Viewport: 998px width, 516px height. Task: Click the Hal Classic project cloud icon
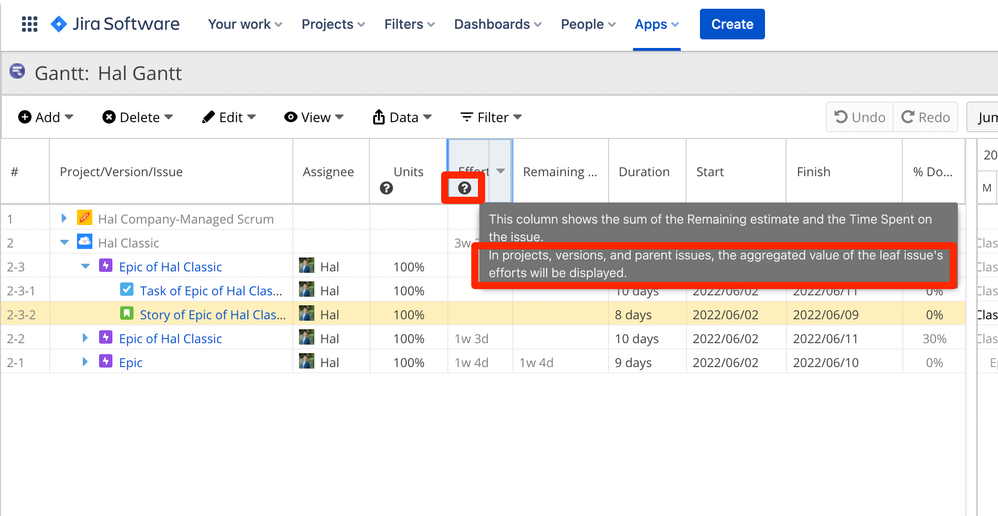point(84,242)
